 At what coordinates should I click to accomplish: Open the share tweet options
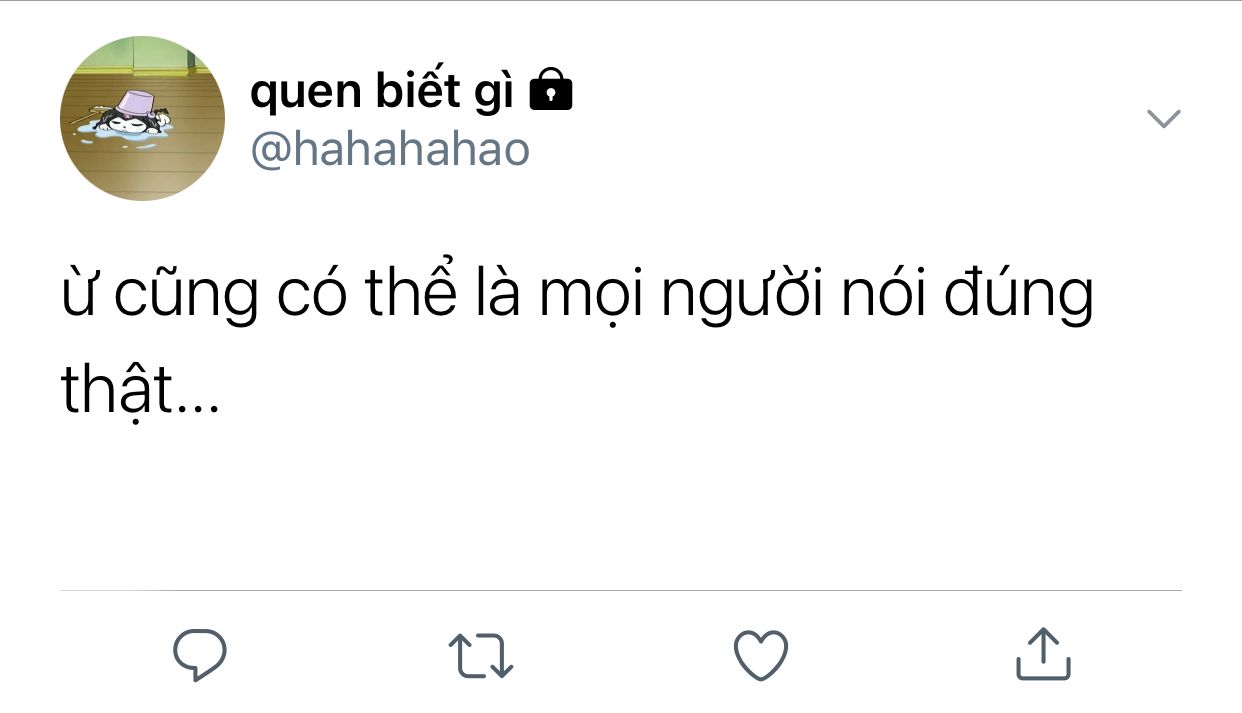pos(1043,654)
